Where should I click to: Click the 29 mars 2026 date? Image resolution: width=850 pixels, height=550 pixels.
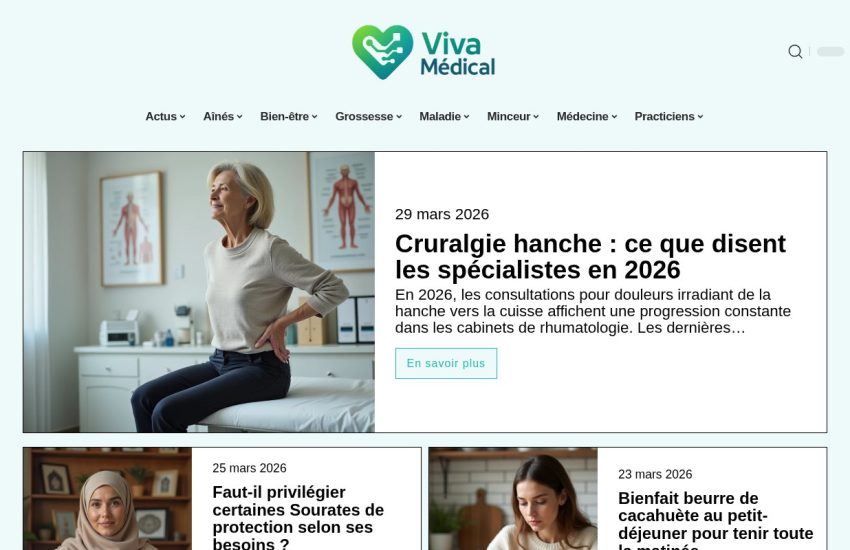pos(442,214)
